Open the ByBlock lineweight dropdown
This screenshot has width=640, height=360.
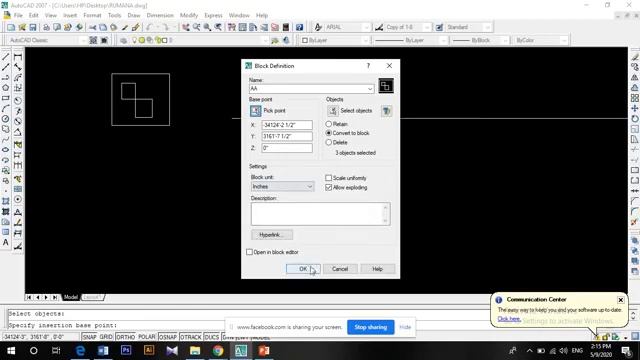click(x=505, y=40)
